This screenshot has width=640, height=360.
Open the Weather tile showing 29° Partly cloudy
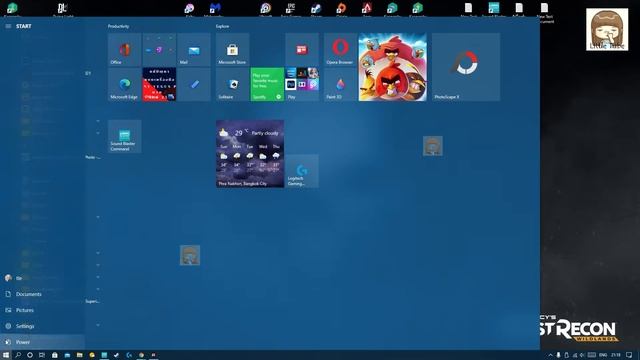[250, 154]
